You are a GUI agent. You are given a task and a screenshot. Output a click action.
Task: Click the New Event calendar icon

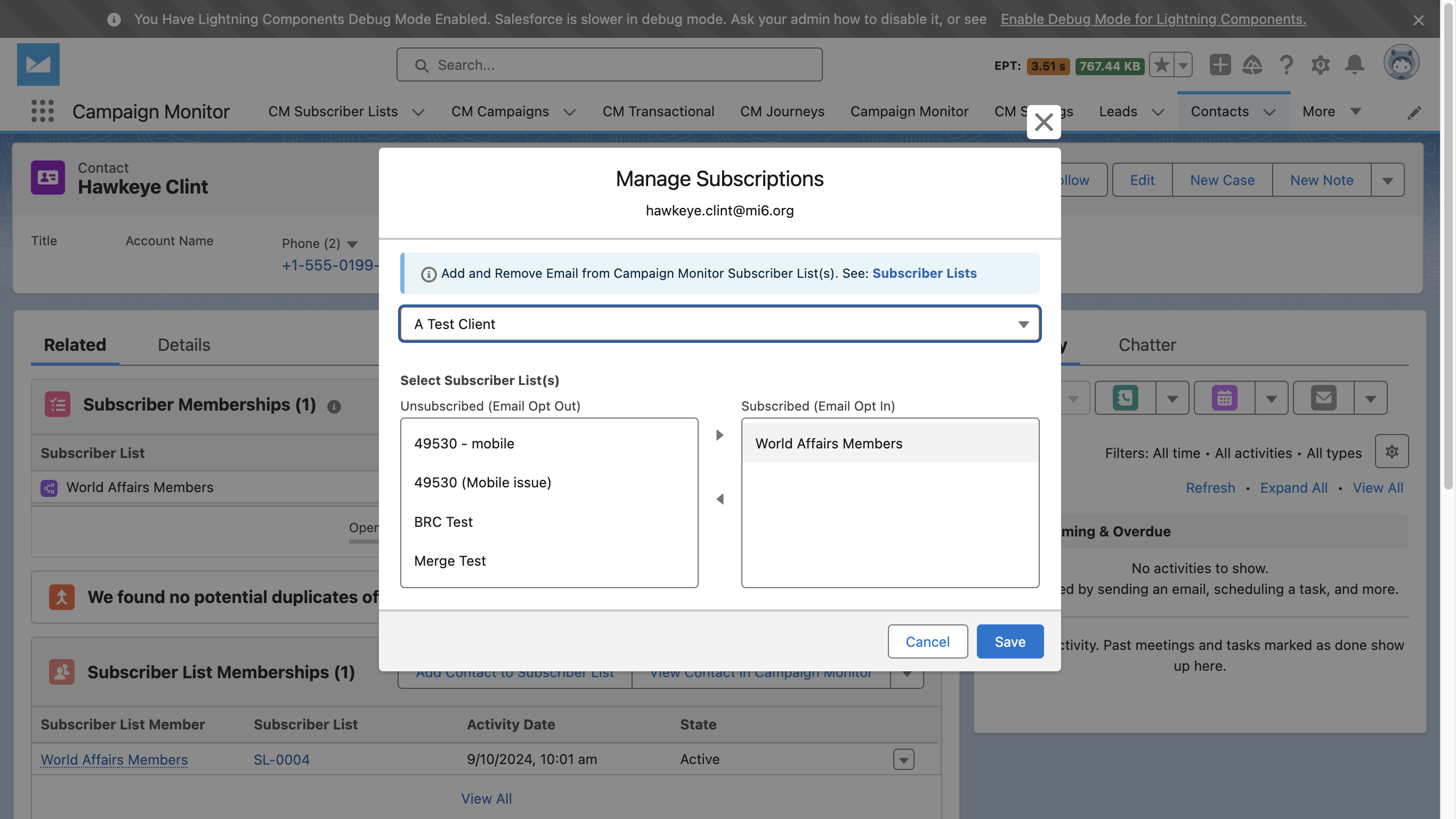pos(1224,398)
